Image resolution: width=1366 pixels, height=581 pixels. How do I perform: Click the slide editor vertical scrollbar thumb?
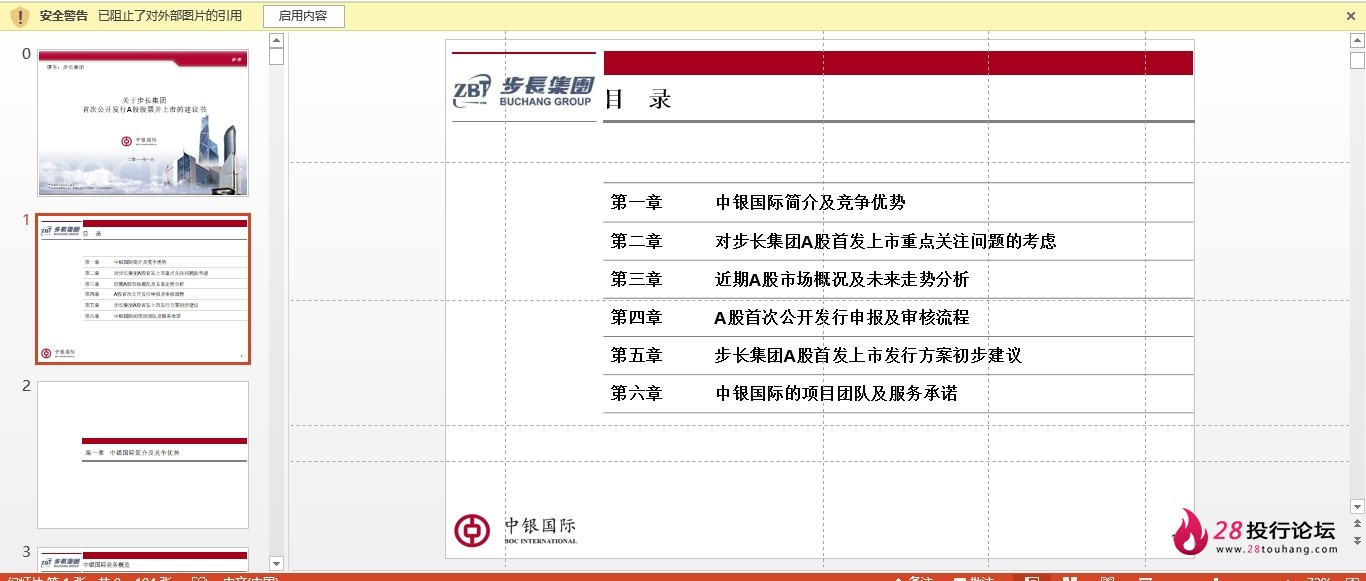tap(1357, 59)
